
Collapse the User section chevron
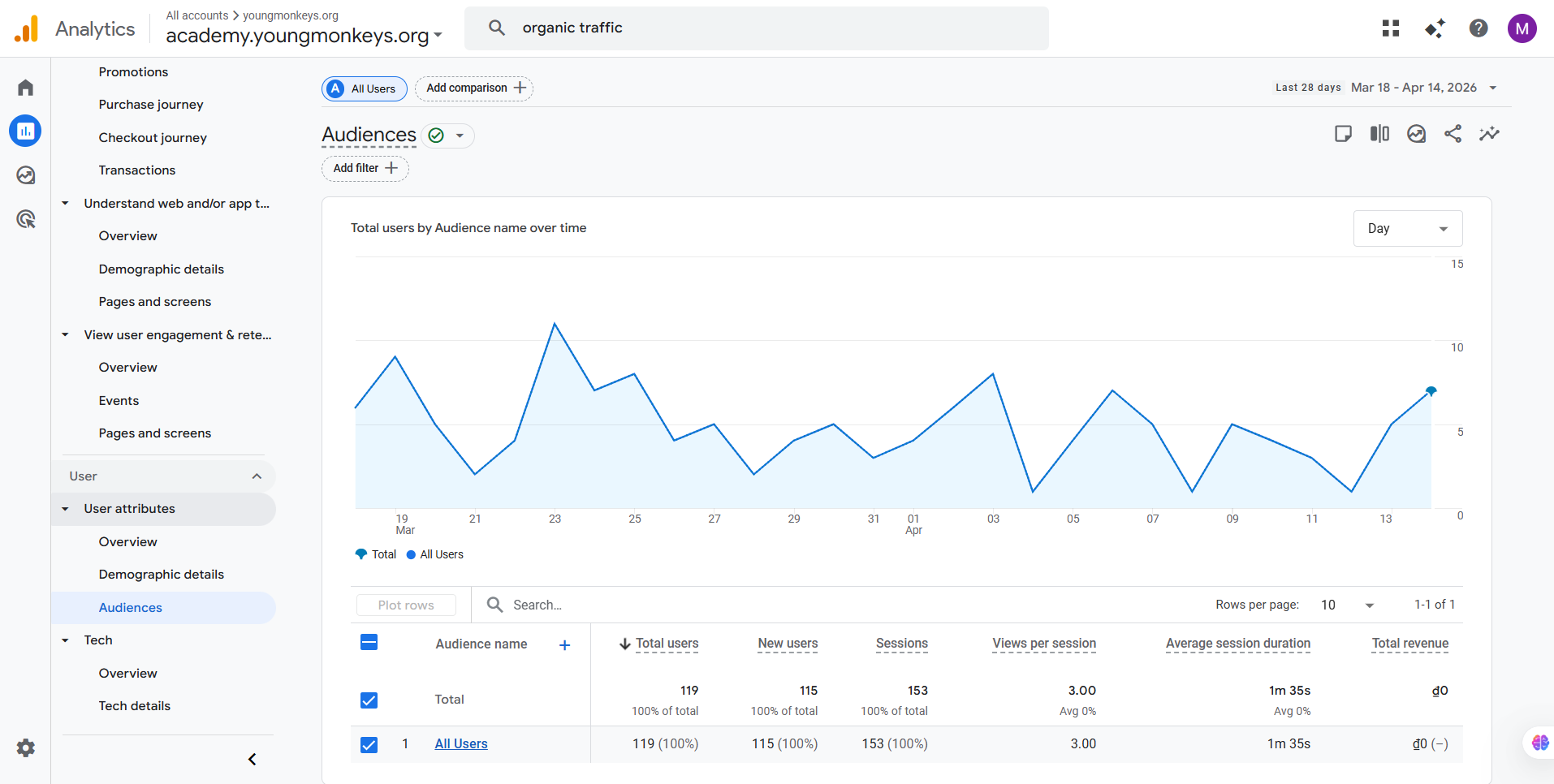(257, 476)
